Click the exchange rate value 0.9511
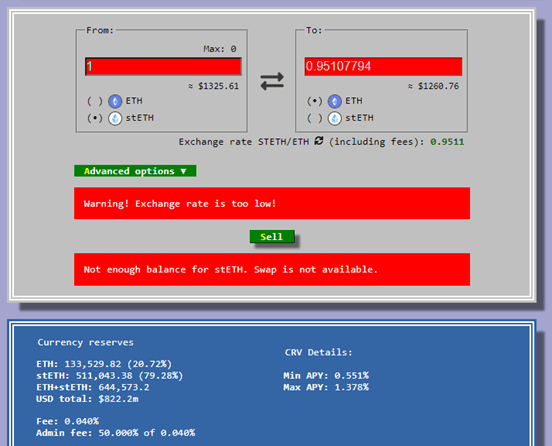Image resolution: width=552 pixels, height=446 pixels. (447, 142)
